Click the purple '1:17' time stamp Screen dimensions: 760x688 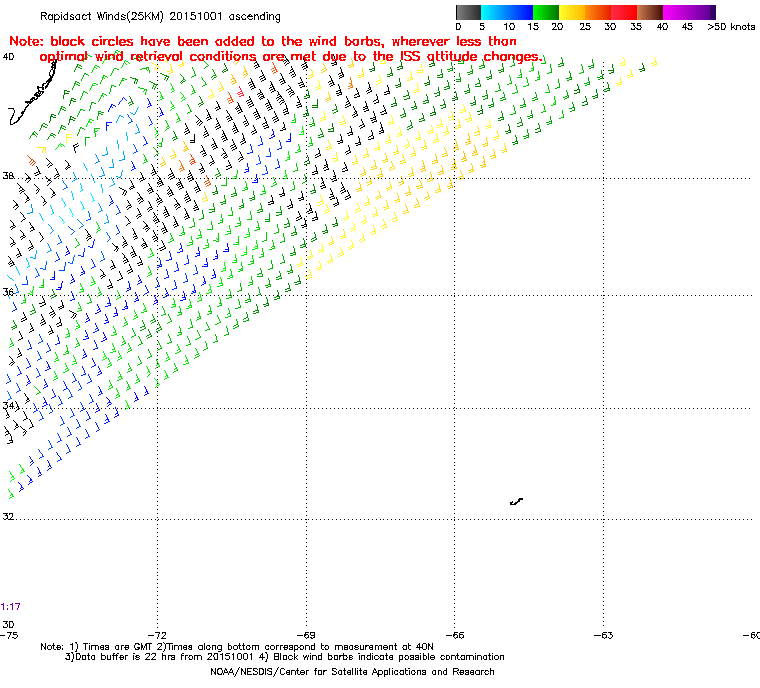[10, 607]
